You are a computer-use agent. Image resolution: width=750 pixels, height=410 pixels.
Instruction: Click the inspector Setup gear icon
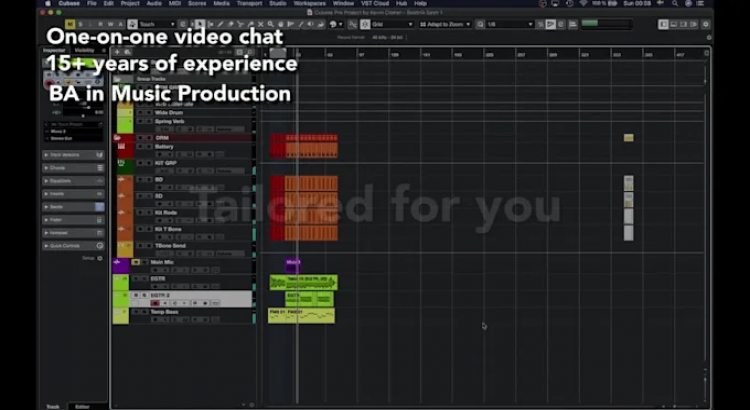pos(99,257)
